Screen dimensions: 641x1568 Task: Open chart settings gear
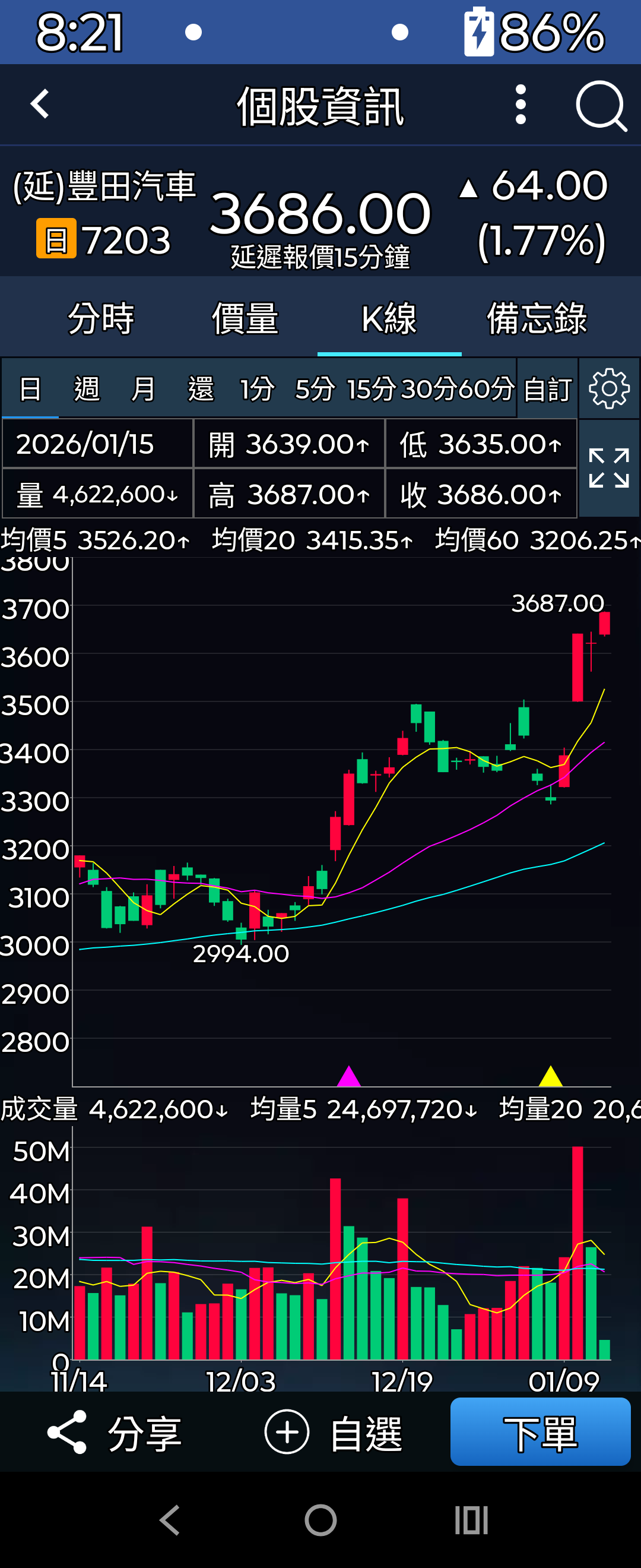tap(609, 388)
